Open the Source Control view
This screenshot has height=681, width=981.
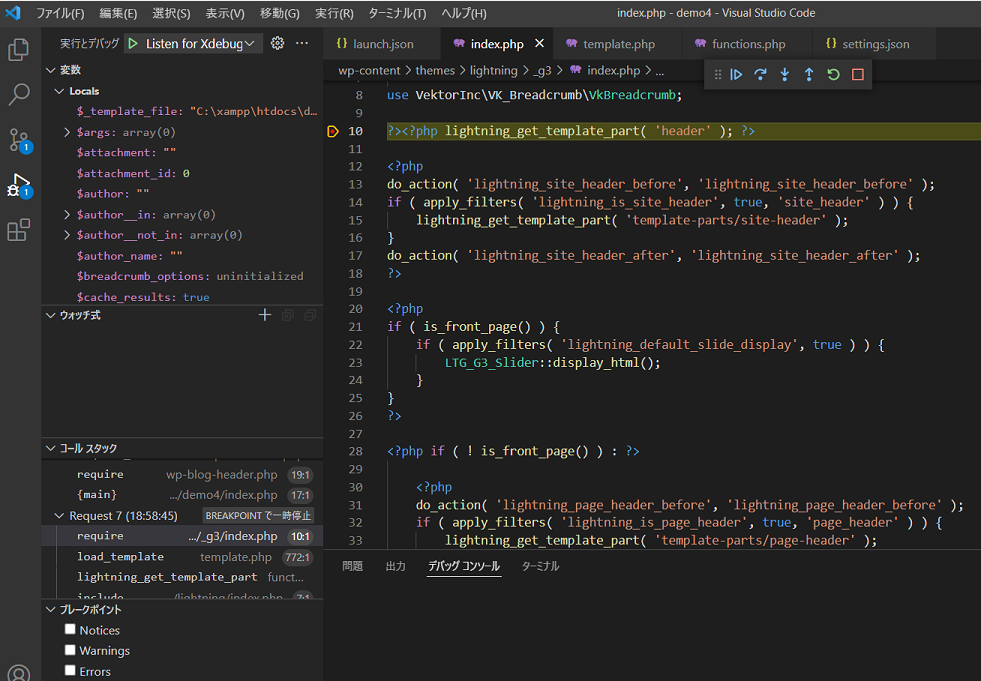pyautogui.click(x=18, y=140)
